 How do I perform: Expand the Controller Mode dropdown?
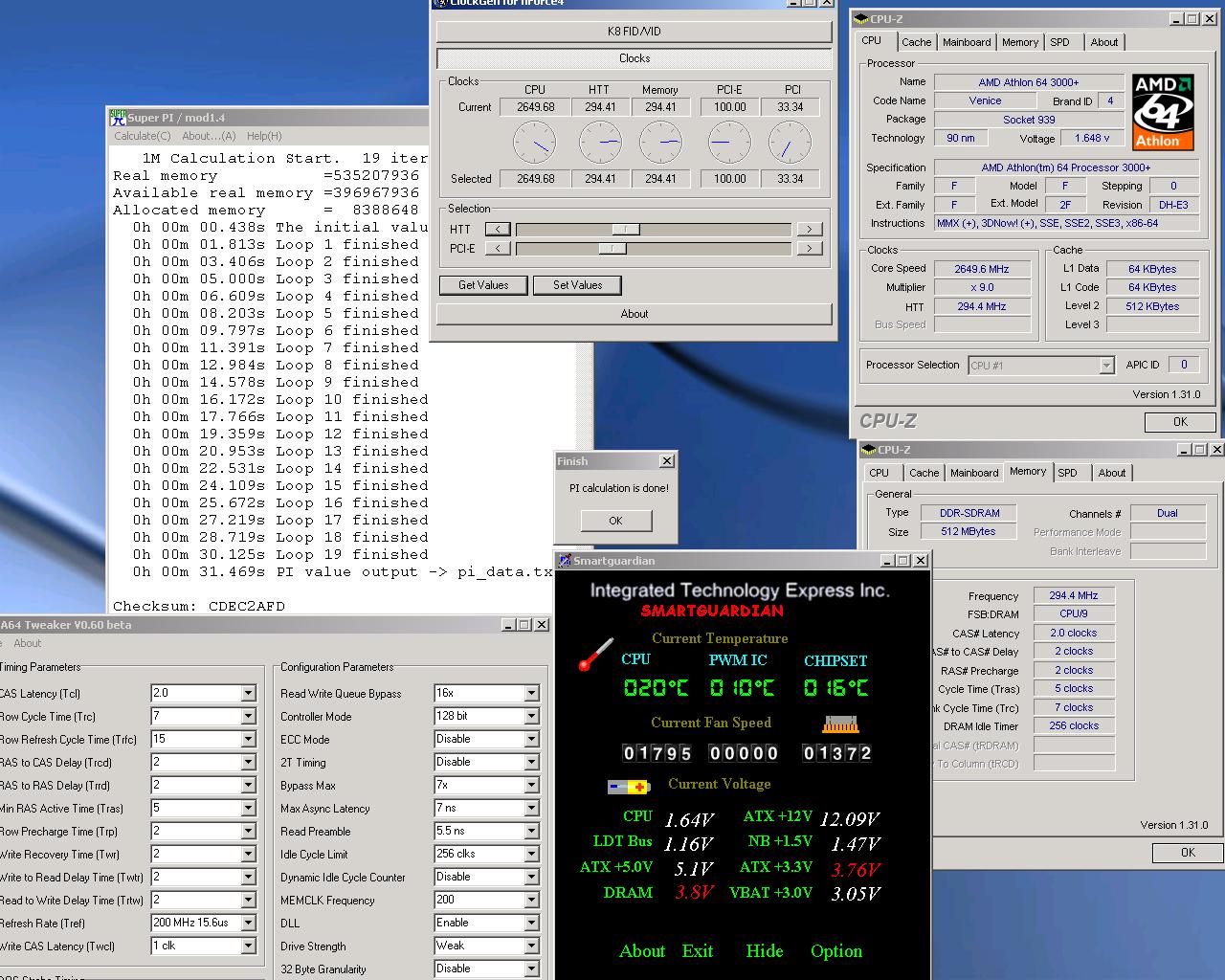pos(531,716)
